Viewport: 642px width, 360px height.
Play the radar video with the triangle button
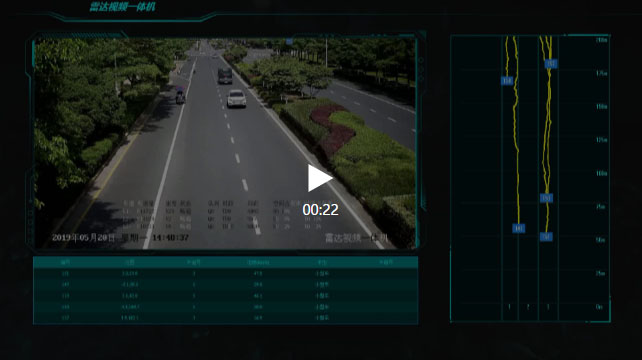point(320,178)
